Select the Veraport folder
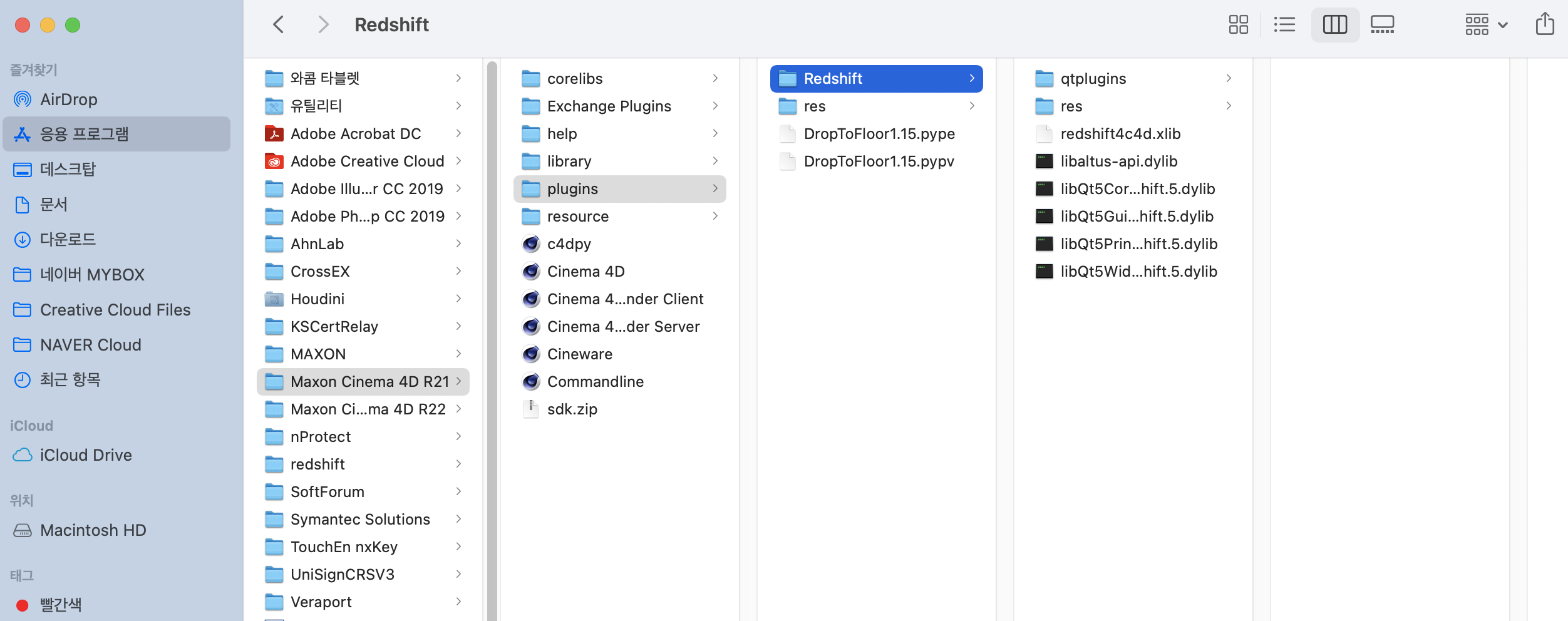Screen dimensions: 1568x621 click(363, 602)
